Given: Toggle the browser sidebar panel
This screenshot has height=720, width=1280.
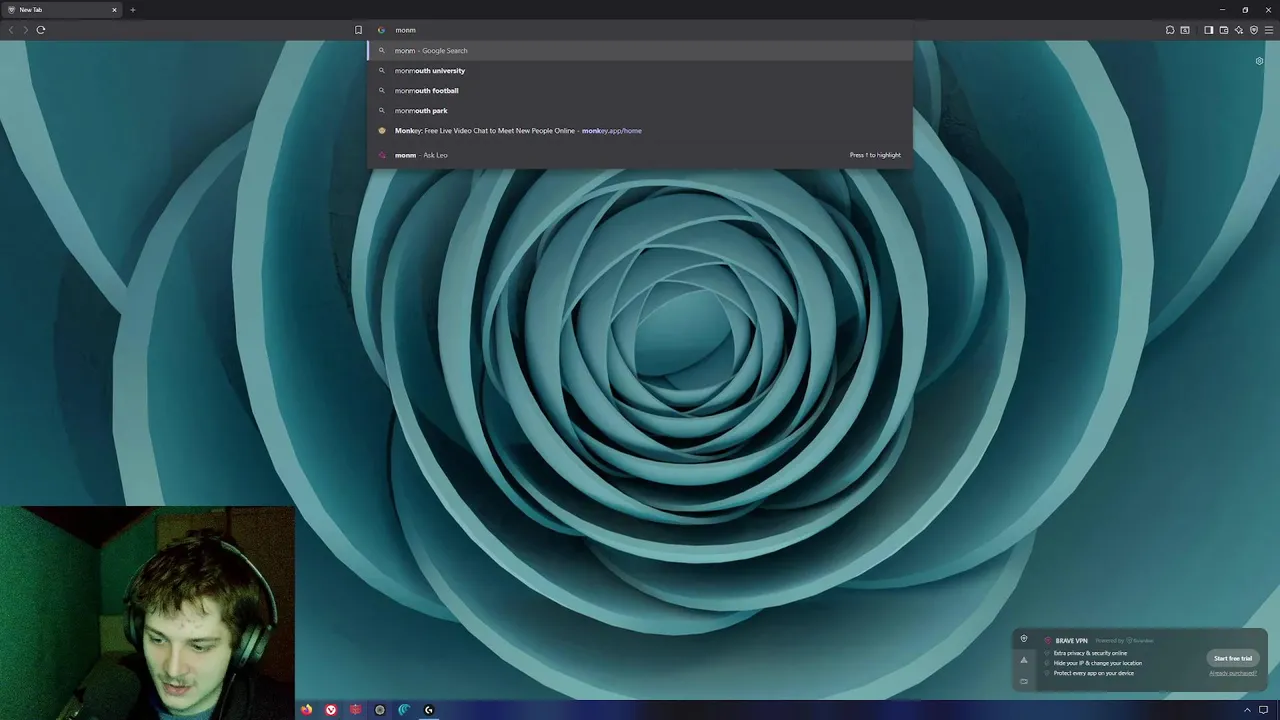Looking at the screenshot, I should pos(1208,30).
